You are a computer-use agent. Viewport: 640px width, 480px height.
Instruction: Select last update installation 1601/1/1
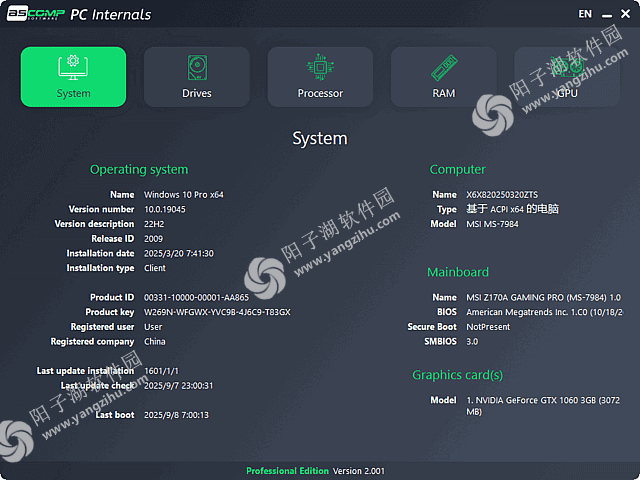click(161, 371)
